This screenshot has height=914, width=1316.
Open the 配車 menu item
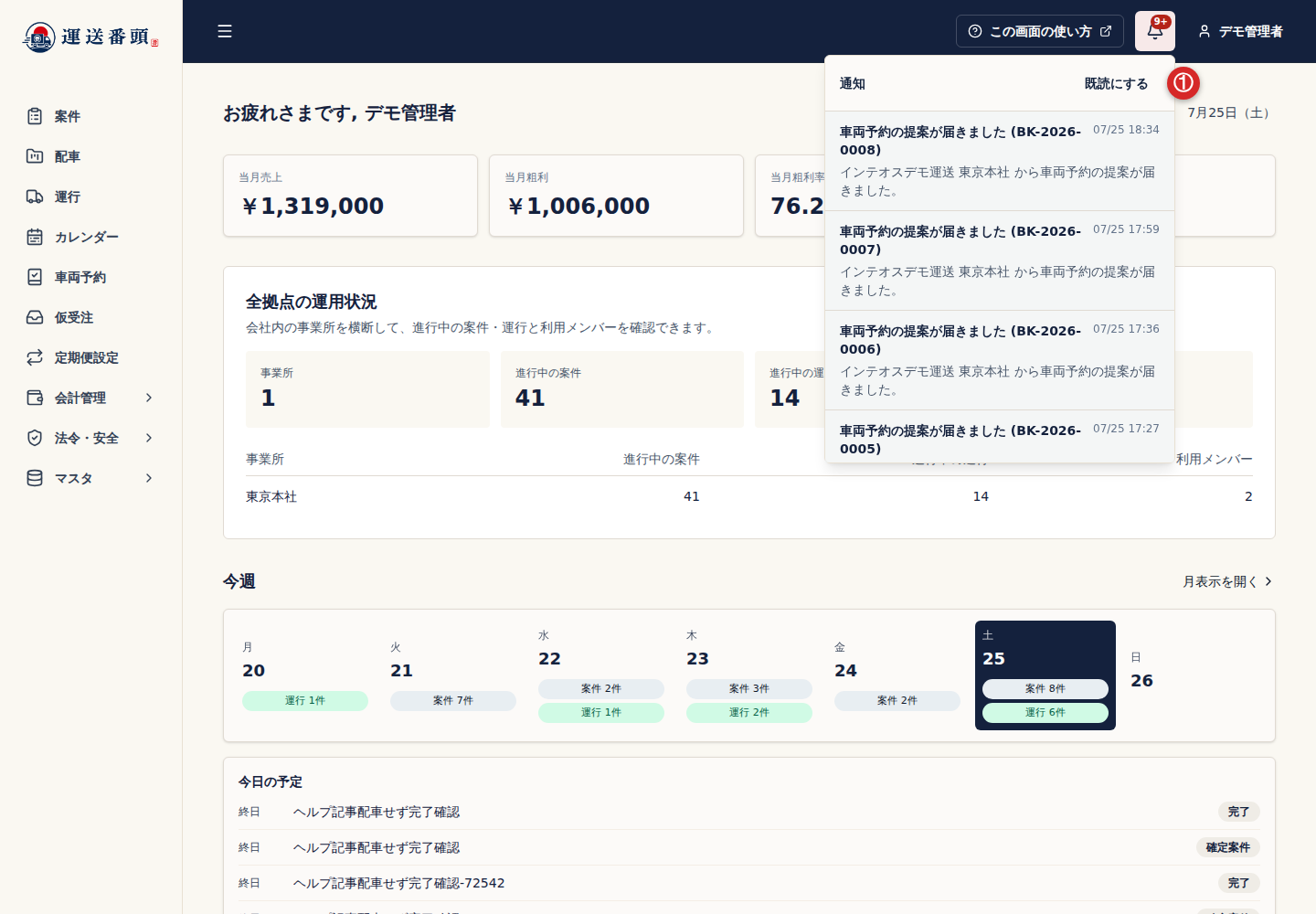90,156
